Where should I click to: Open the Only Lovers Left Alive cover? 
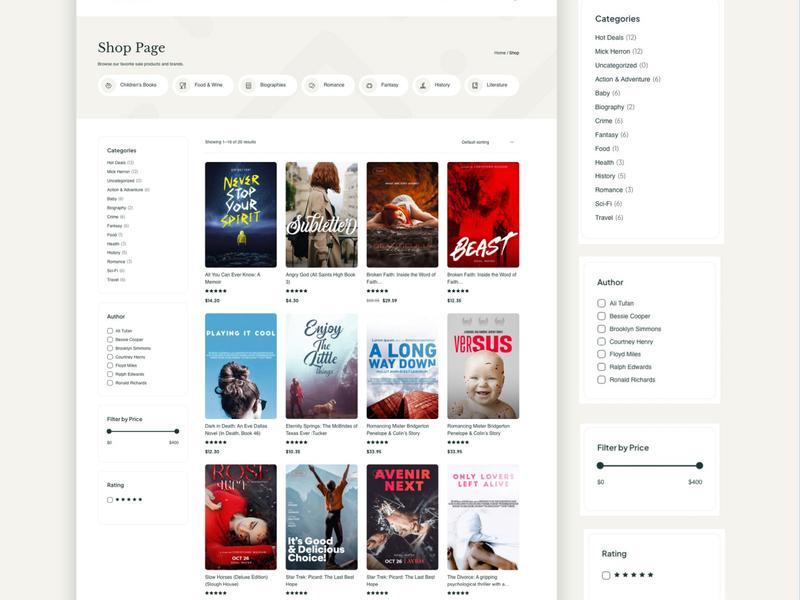(x=483, y=517)
